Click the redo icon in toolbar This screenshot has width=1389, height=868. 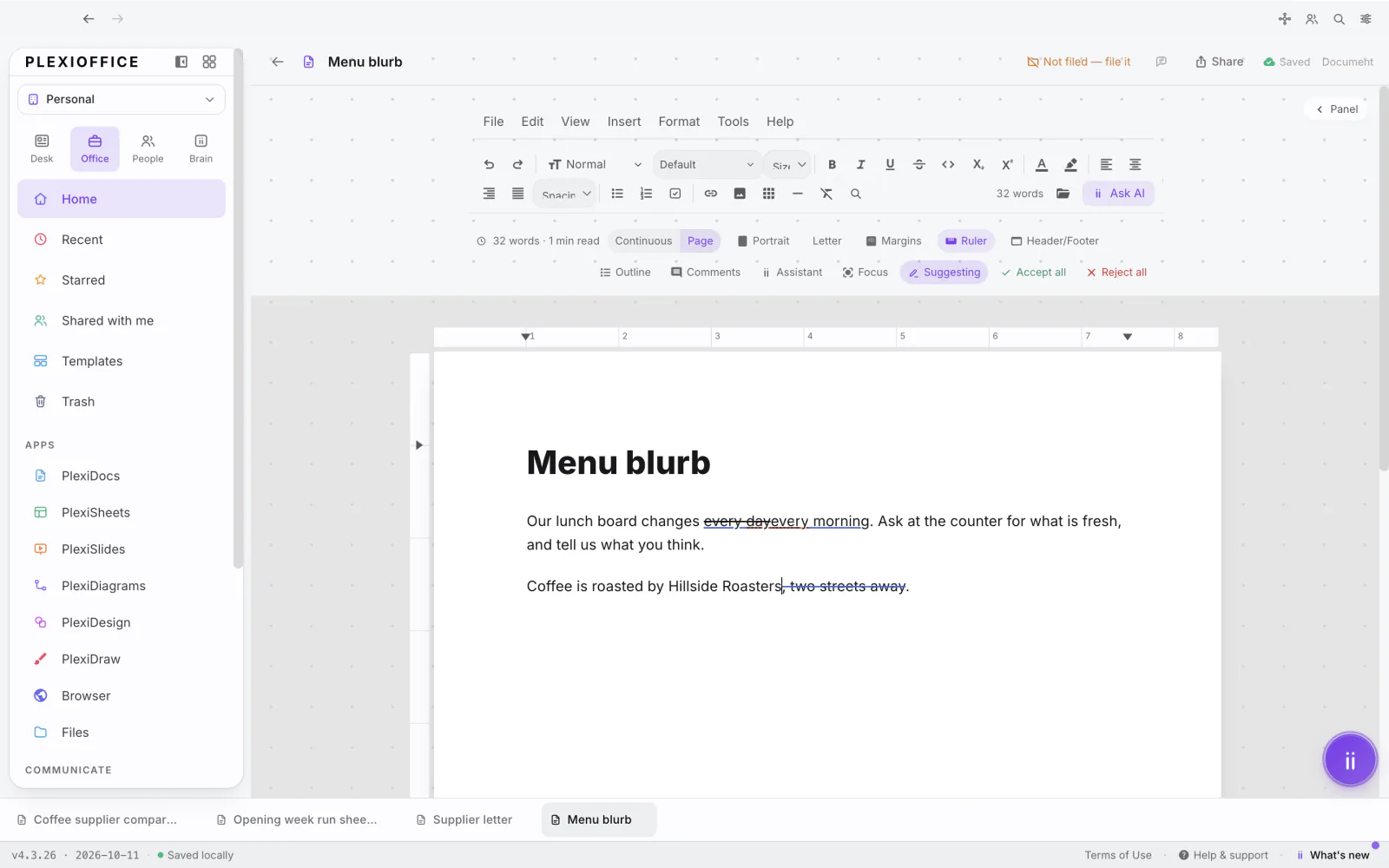(x=518, y=164)
